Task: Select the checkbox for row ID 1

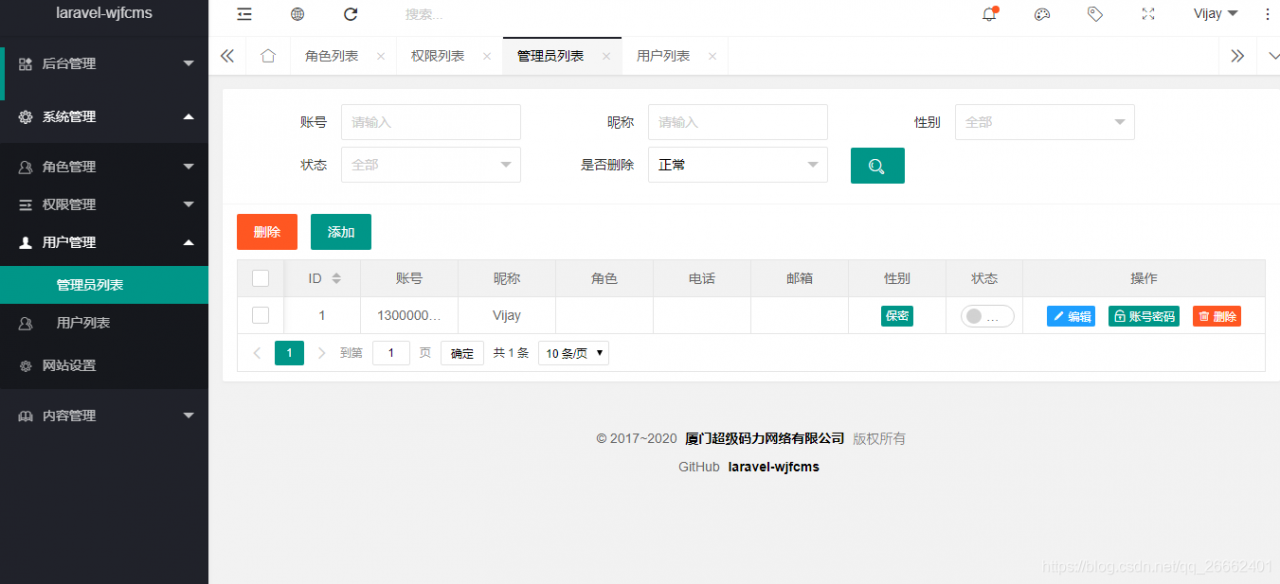Action: point(261,315)
